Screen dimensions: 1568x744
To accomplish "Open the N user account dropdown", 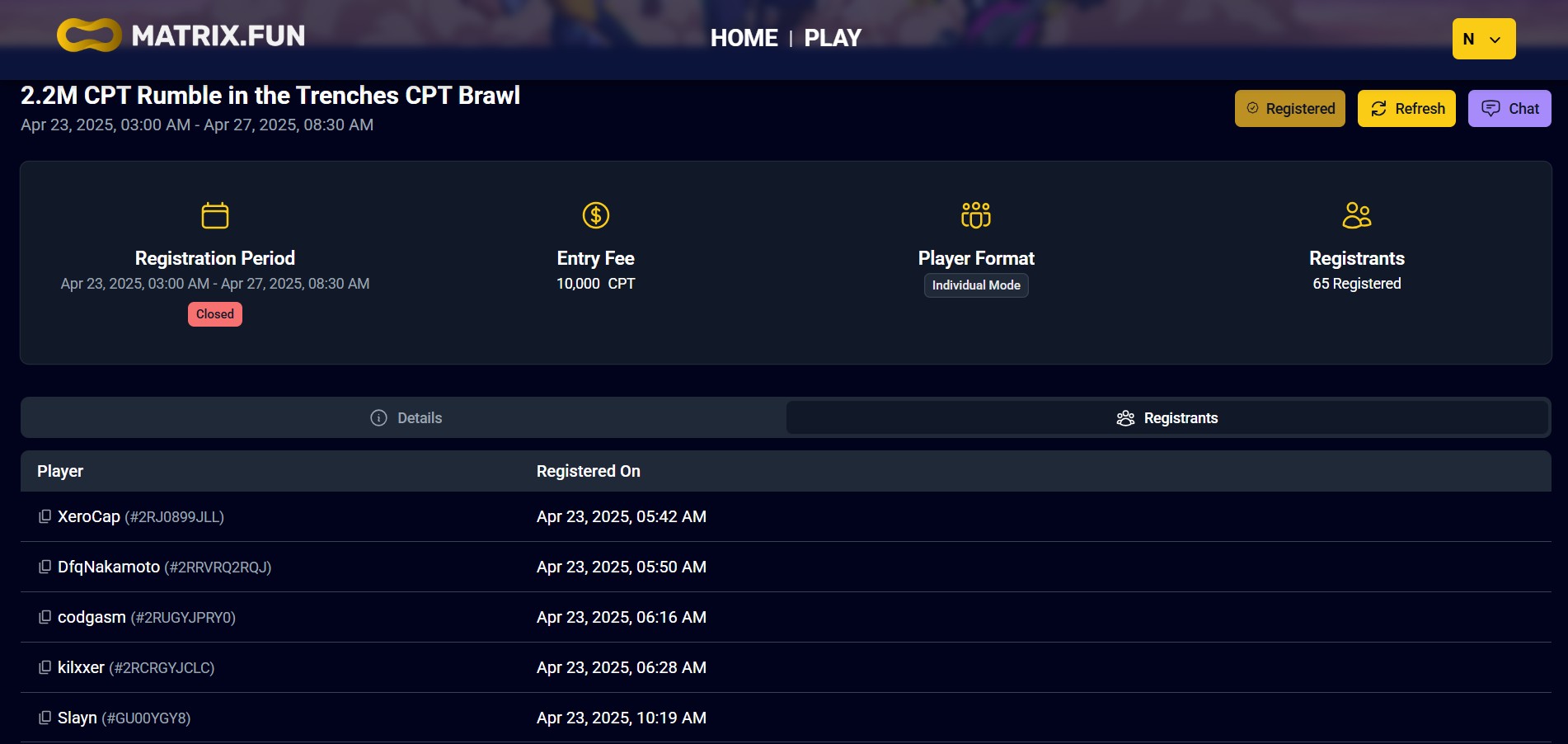I will coord(1484,39).
